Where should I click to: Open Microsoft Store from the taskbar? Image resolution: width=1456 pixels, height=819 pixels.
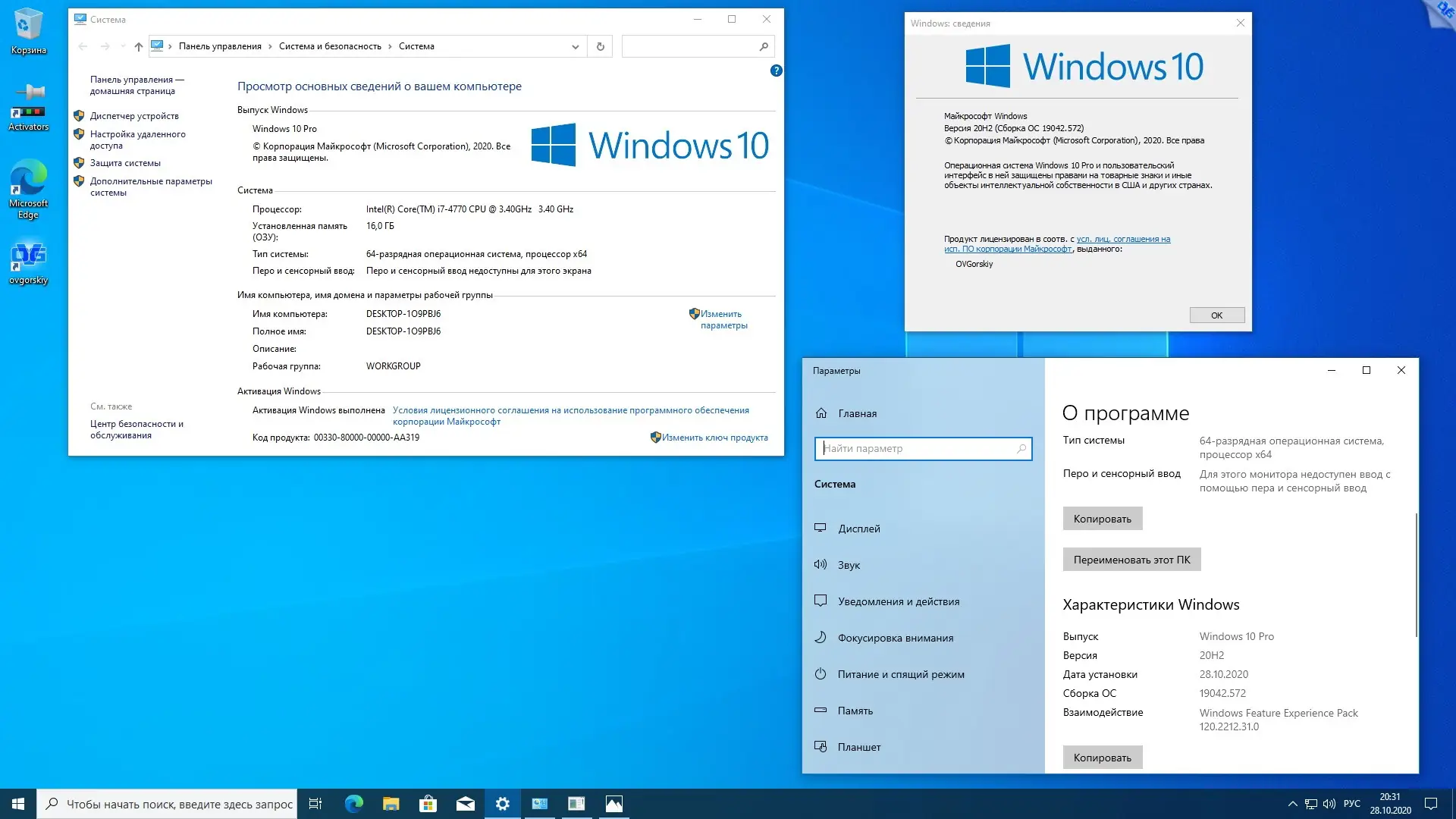coord(428,804)
